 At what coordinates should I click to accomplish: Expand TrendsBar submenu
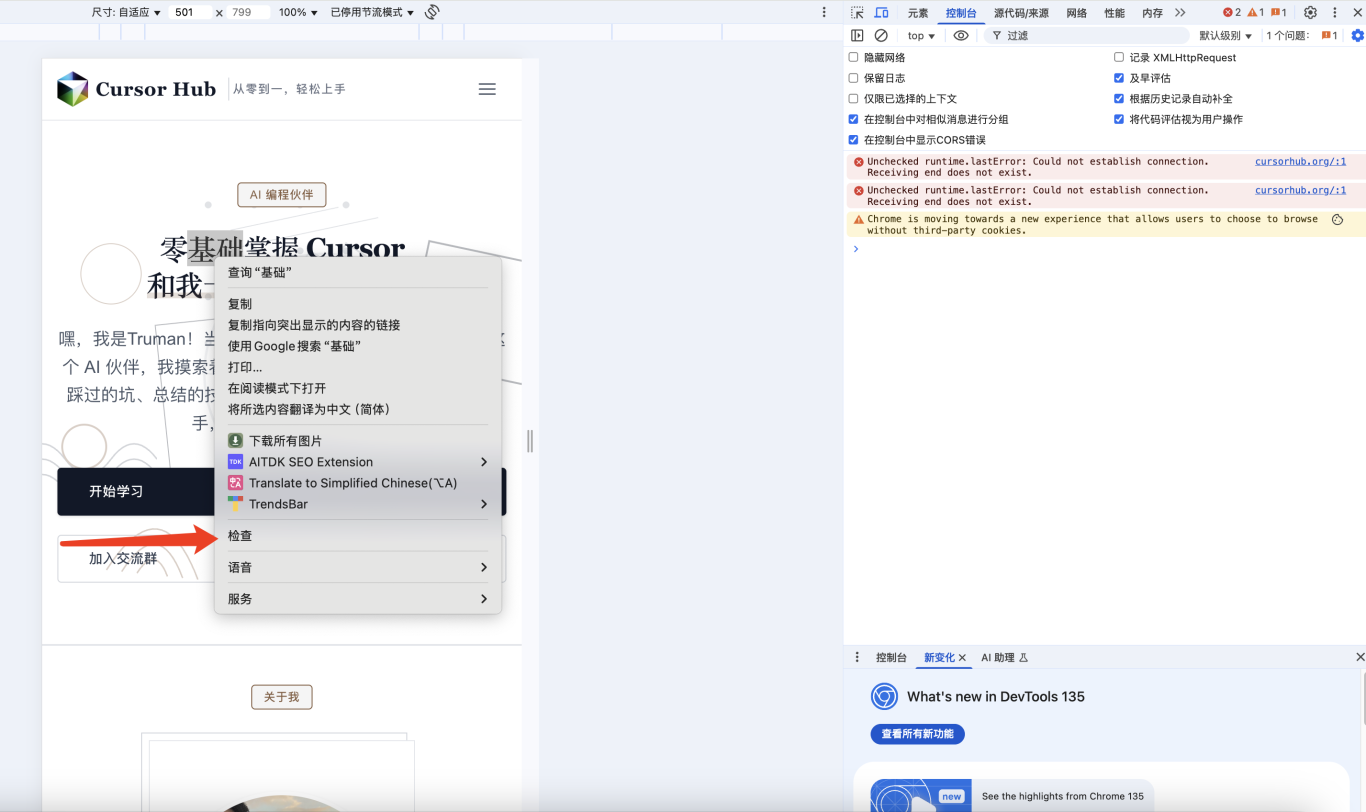[x=358, y=504]
